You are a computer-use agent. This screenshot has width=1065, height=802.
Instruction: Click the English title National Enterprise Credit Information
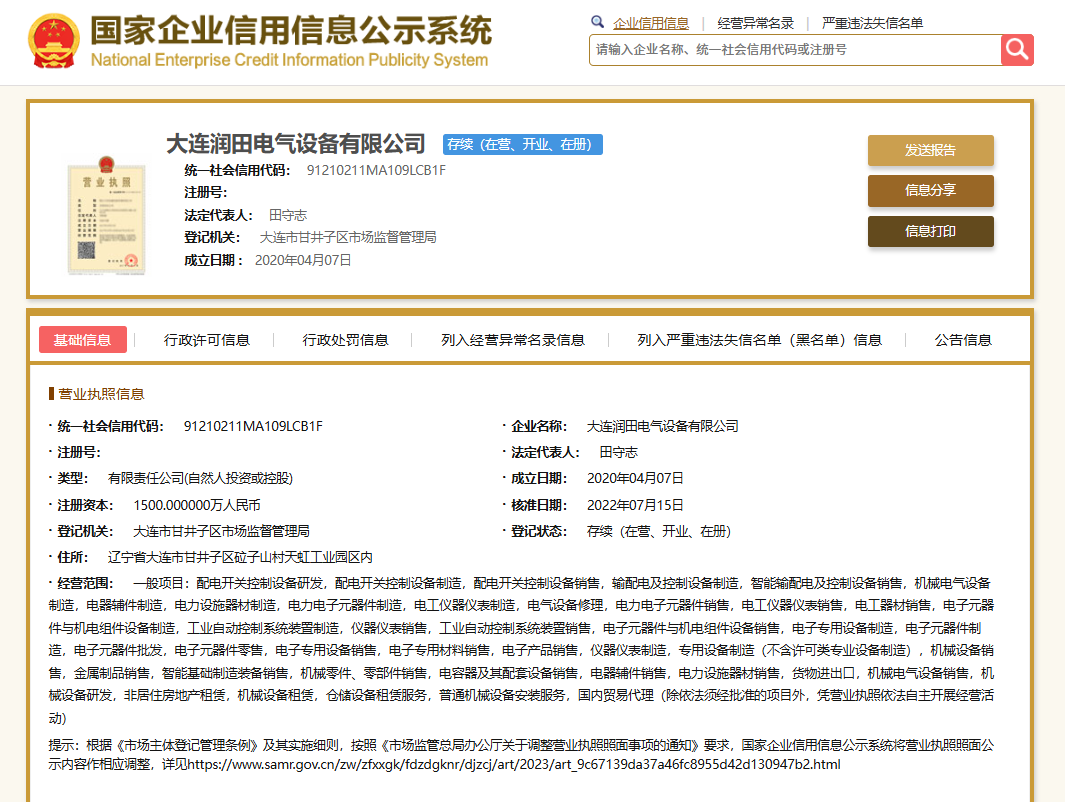coord(289,60)
